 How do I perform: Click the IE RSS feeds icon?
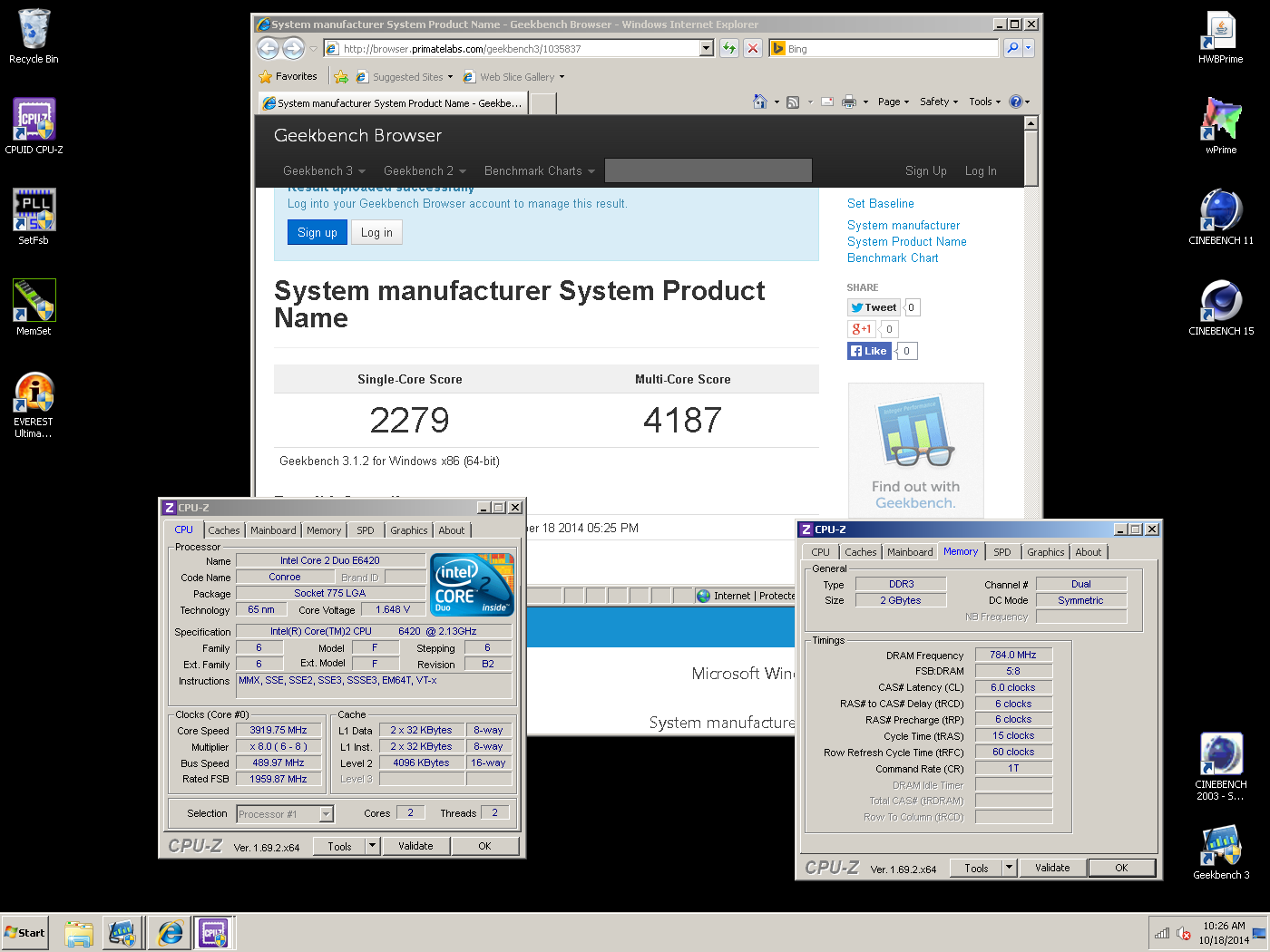coord(793,102)
